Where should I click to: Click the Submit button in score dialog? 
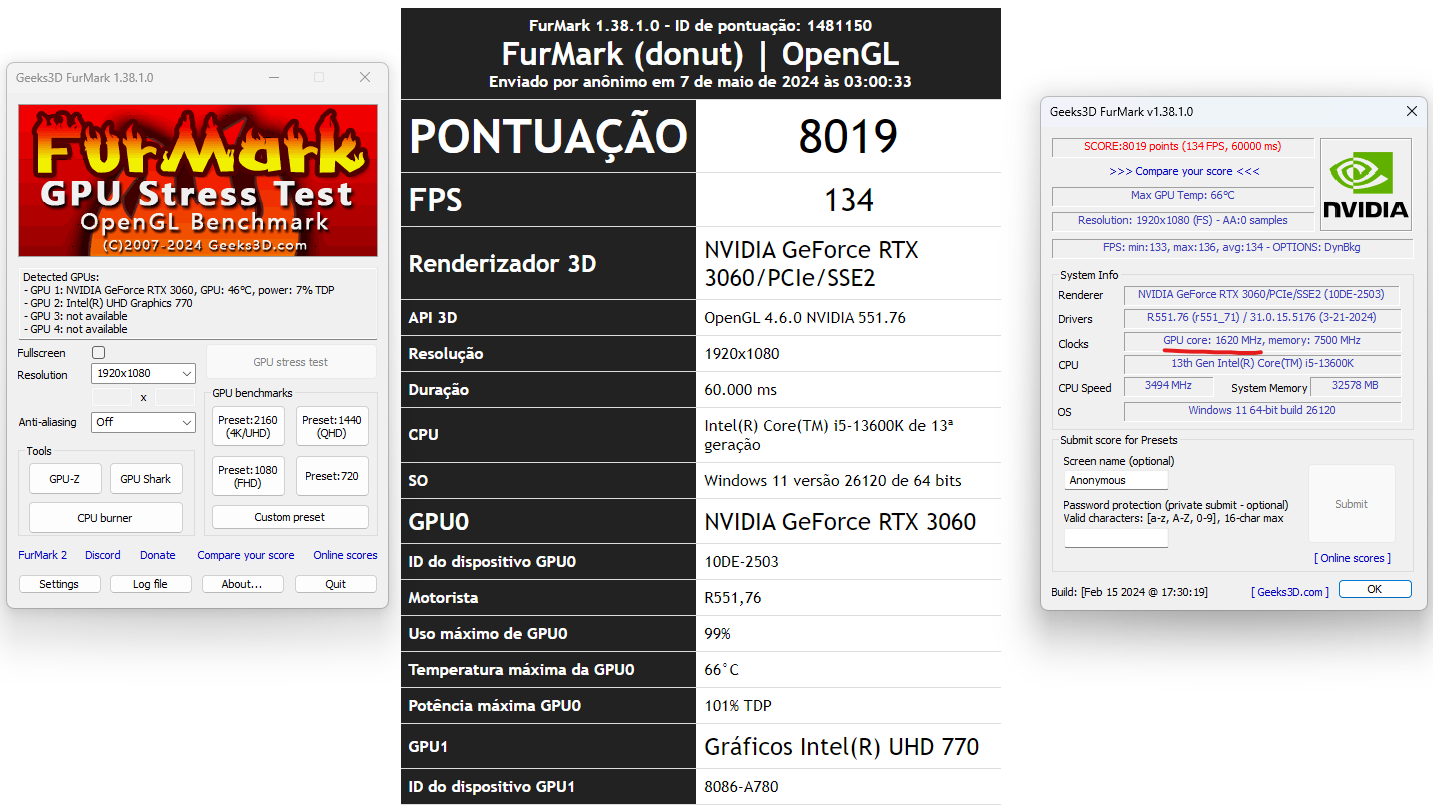[1351, 504]
